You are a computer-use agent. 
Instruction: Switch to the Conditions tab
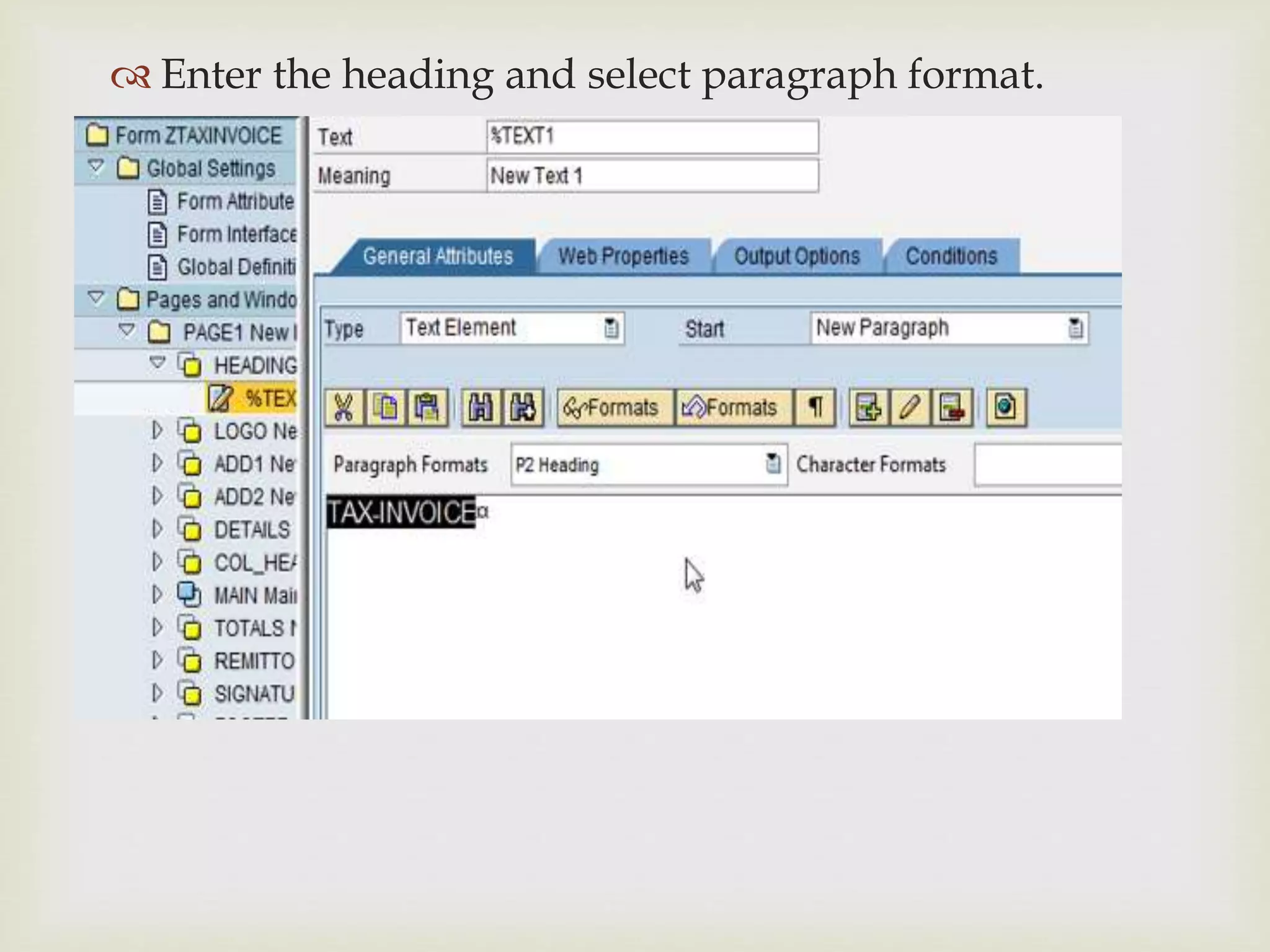(951, 256)
